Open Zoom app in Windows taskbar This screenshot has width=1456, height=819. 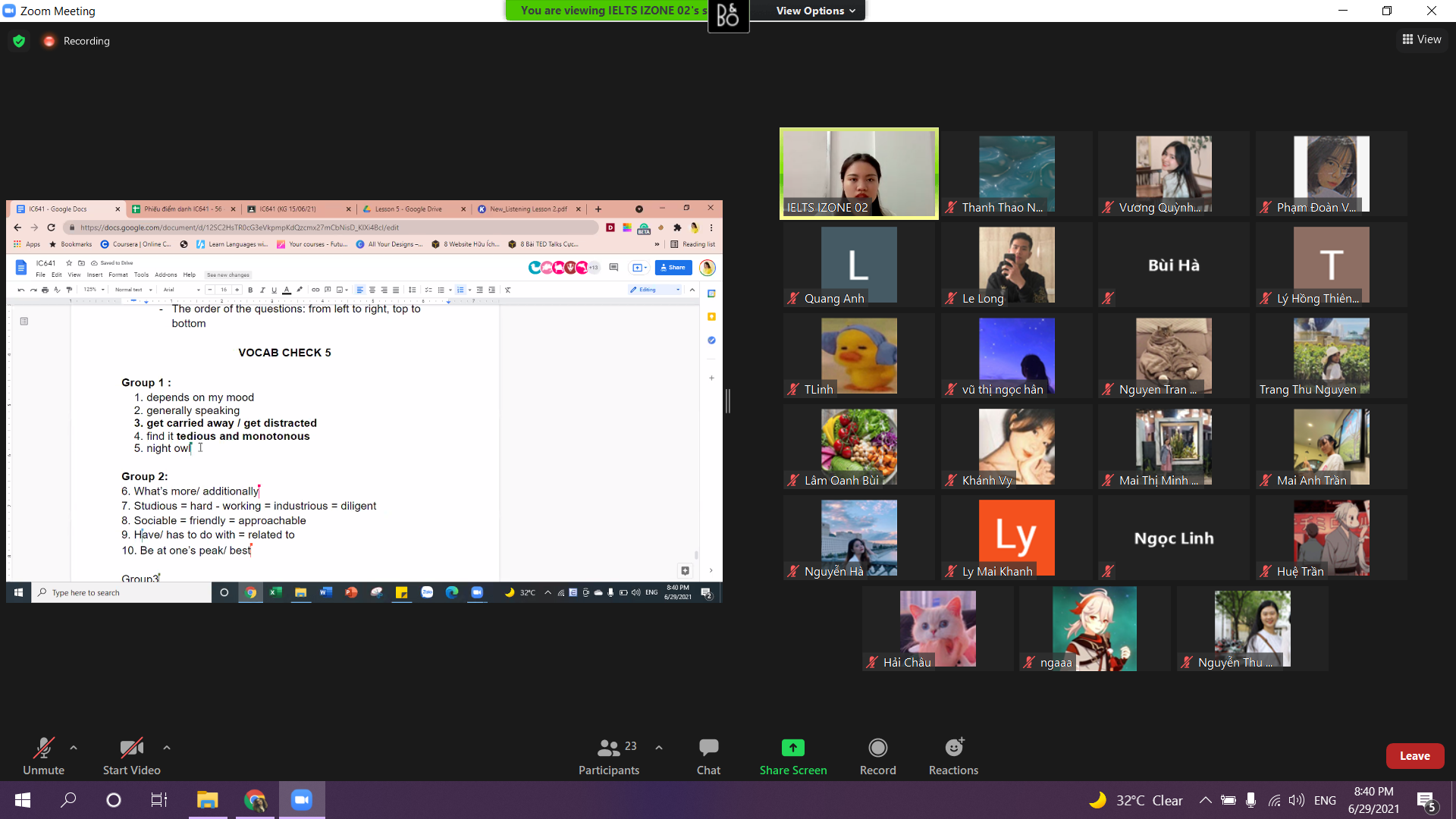click(302, 800)
